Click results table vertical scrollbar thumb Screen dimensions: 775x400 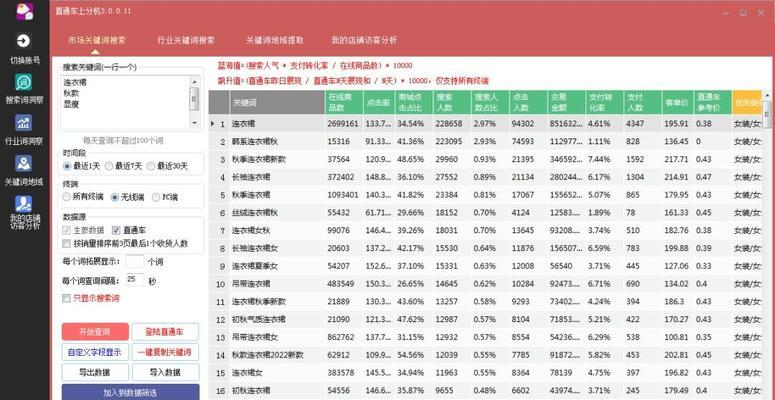(767, 114)
